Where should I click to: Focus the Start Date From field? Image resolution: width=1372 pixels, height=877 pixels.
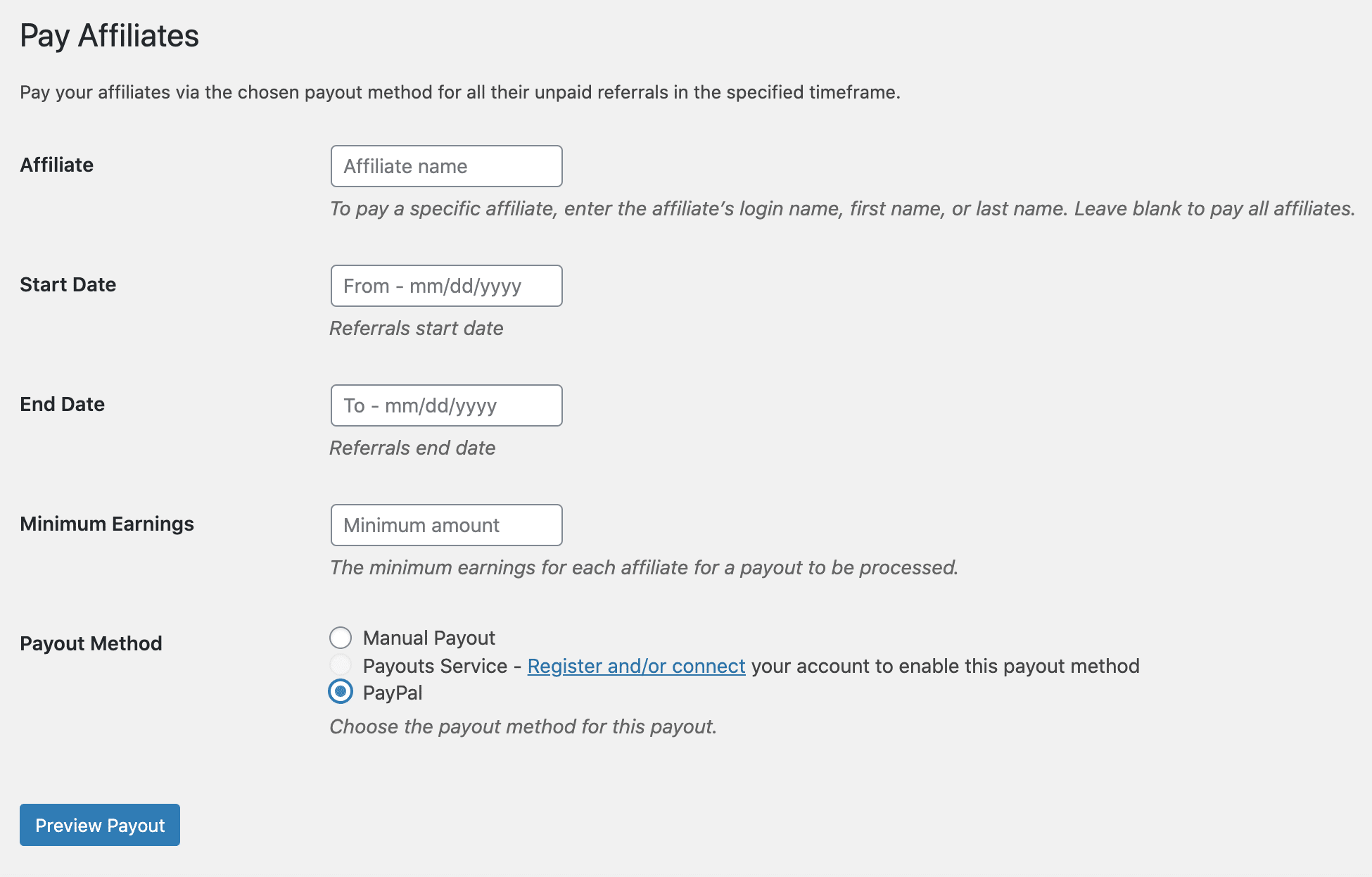click(x=446, y=286)
